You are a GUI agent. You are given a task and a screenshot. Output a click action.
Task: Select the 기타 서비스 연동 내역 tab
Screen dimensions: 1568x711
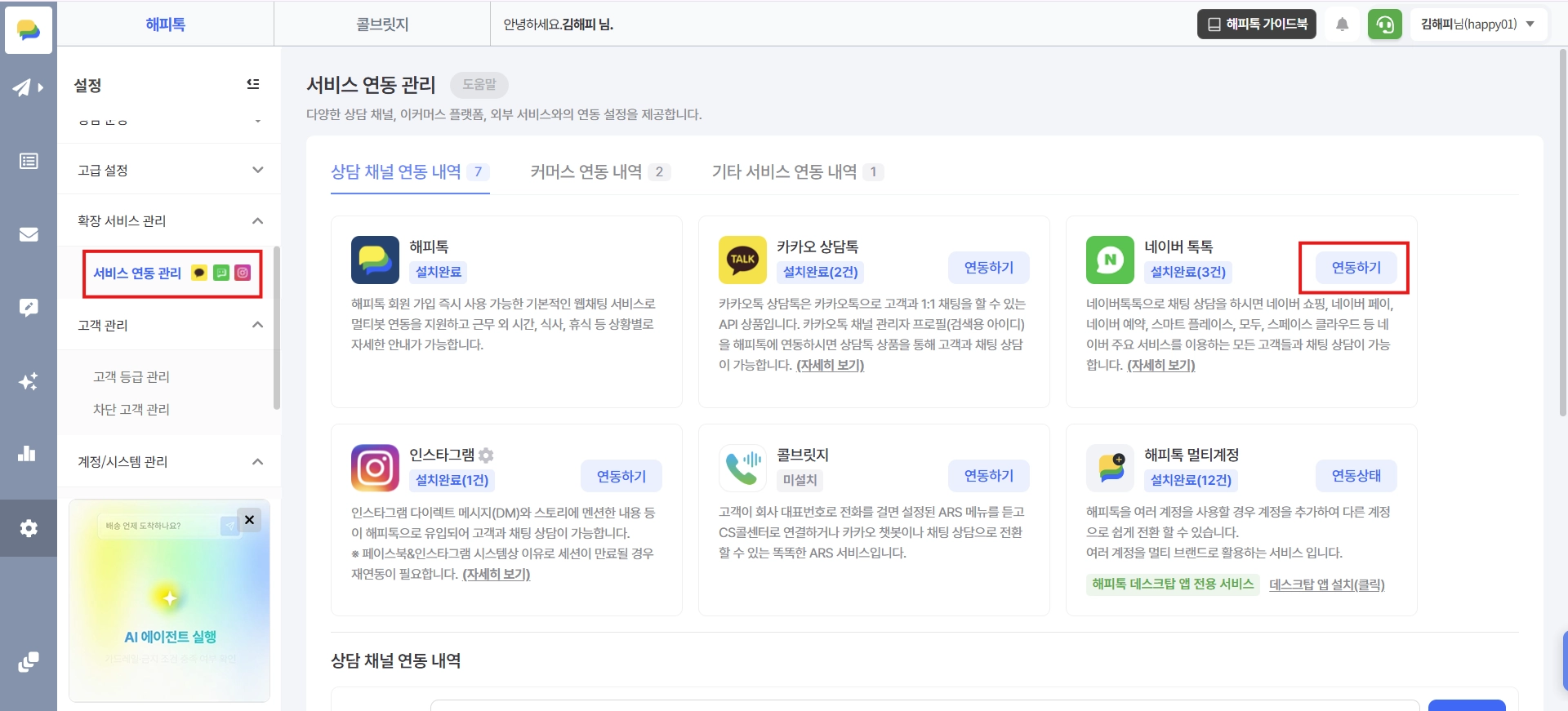(798, 172)
